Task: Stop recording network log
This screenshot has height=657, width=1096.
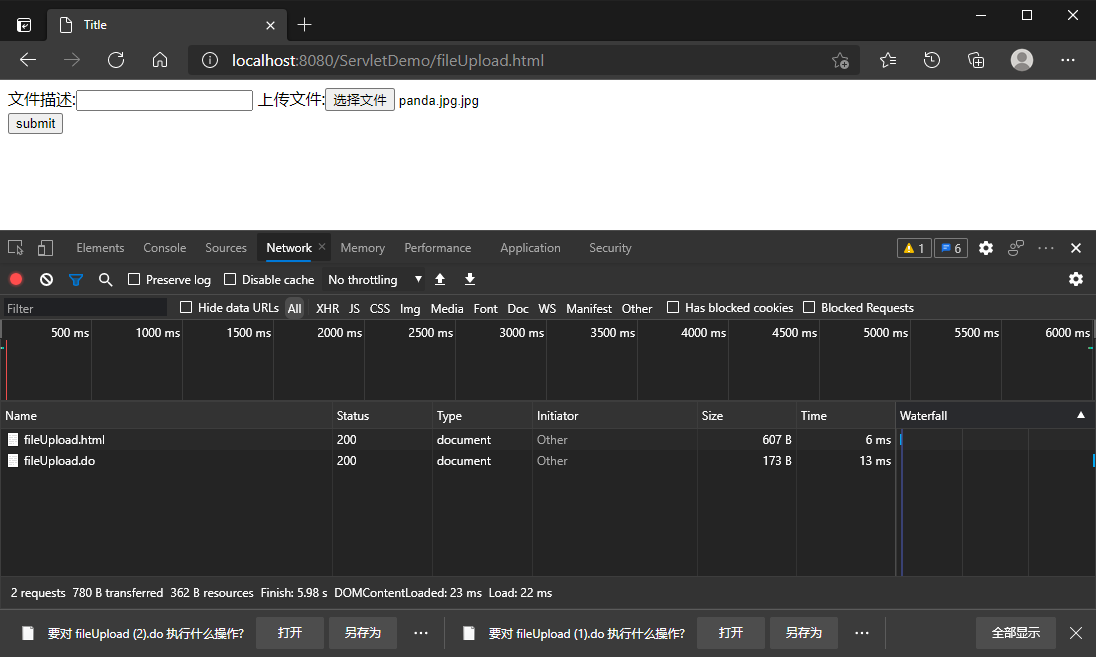Action: click(x=16, y=280)
